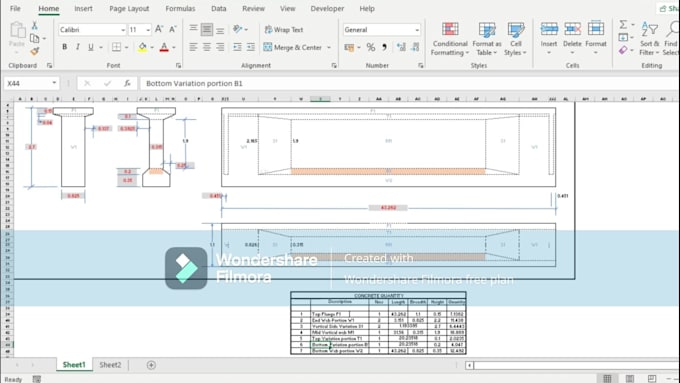
Task: Switch to the Sheet2 worksheet tab
Action: [110, 365]
